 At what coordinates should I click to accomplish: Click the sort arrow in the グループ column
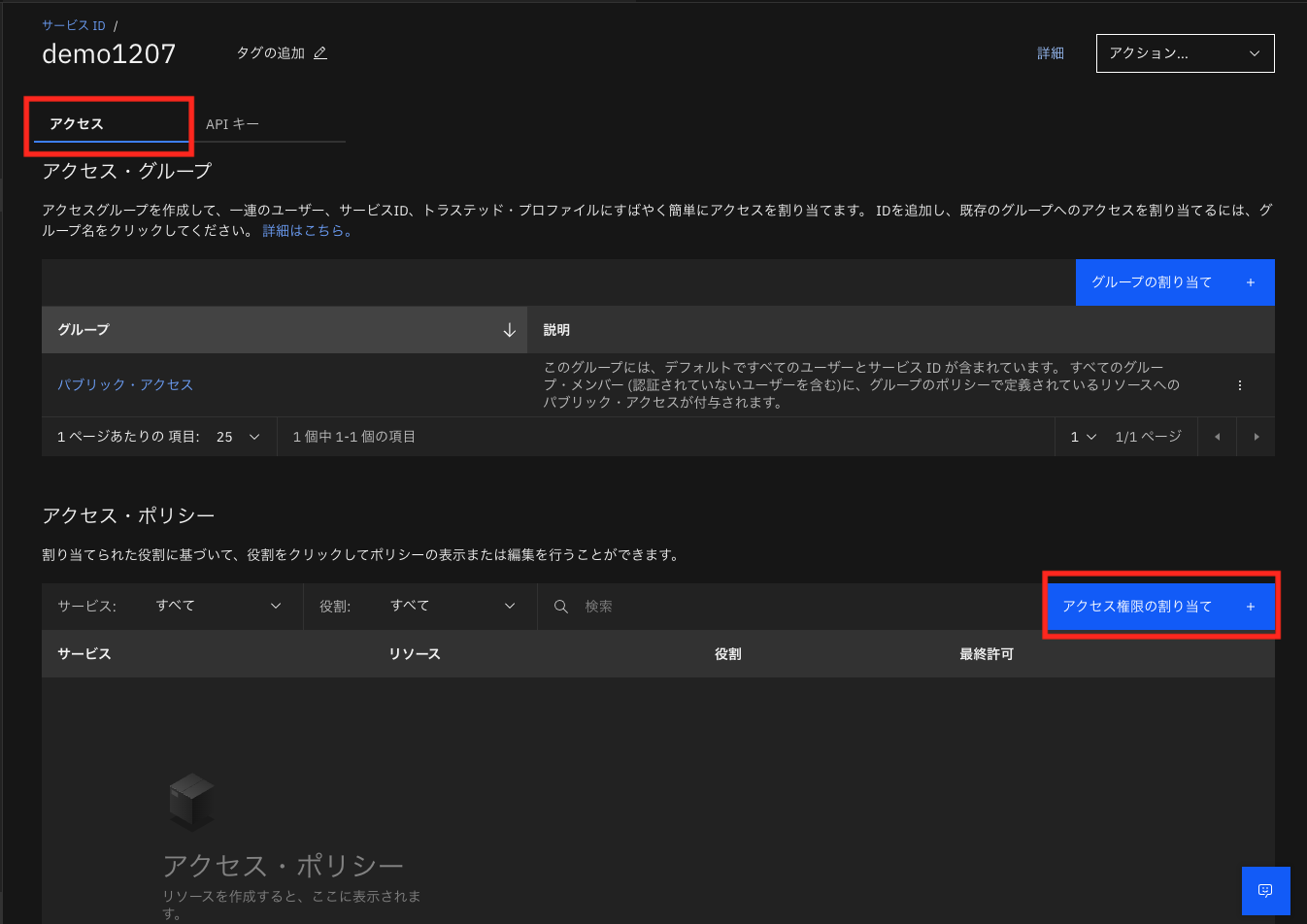pyautogui.click(x=509, y=330)
